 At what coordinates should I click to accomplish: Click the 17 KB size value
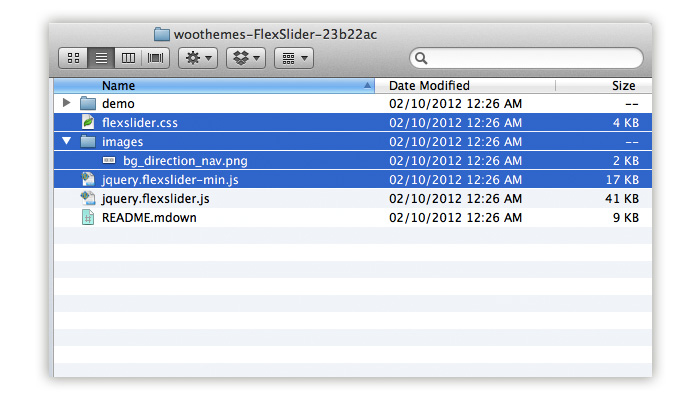(x=622, y=180)
